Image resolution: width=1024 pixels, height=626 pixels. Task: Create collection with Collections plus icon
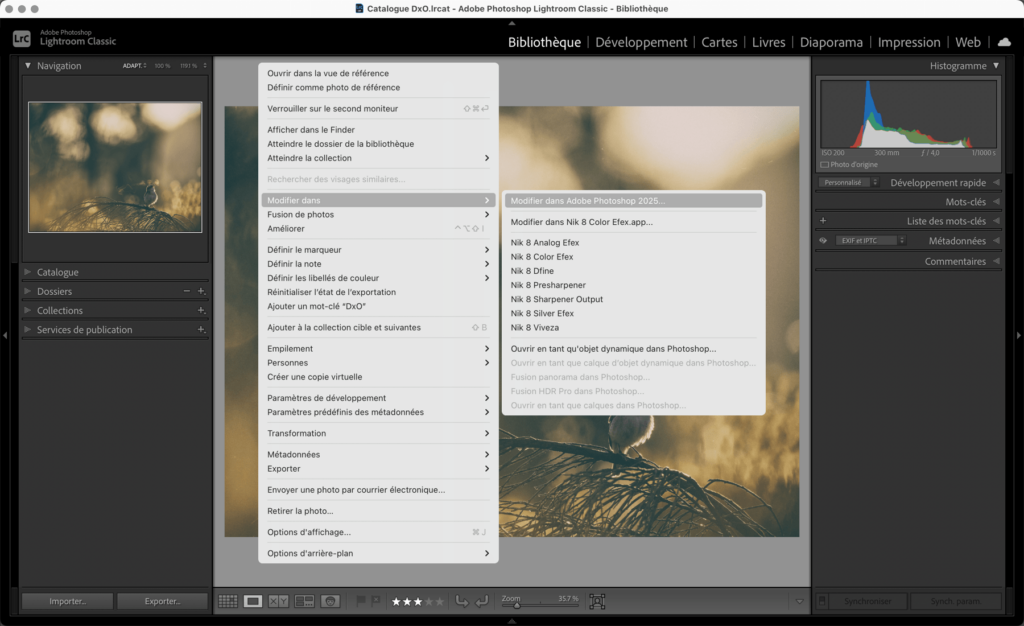point(201,310)
